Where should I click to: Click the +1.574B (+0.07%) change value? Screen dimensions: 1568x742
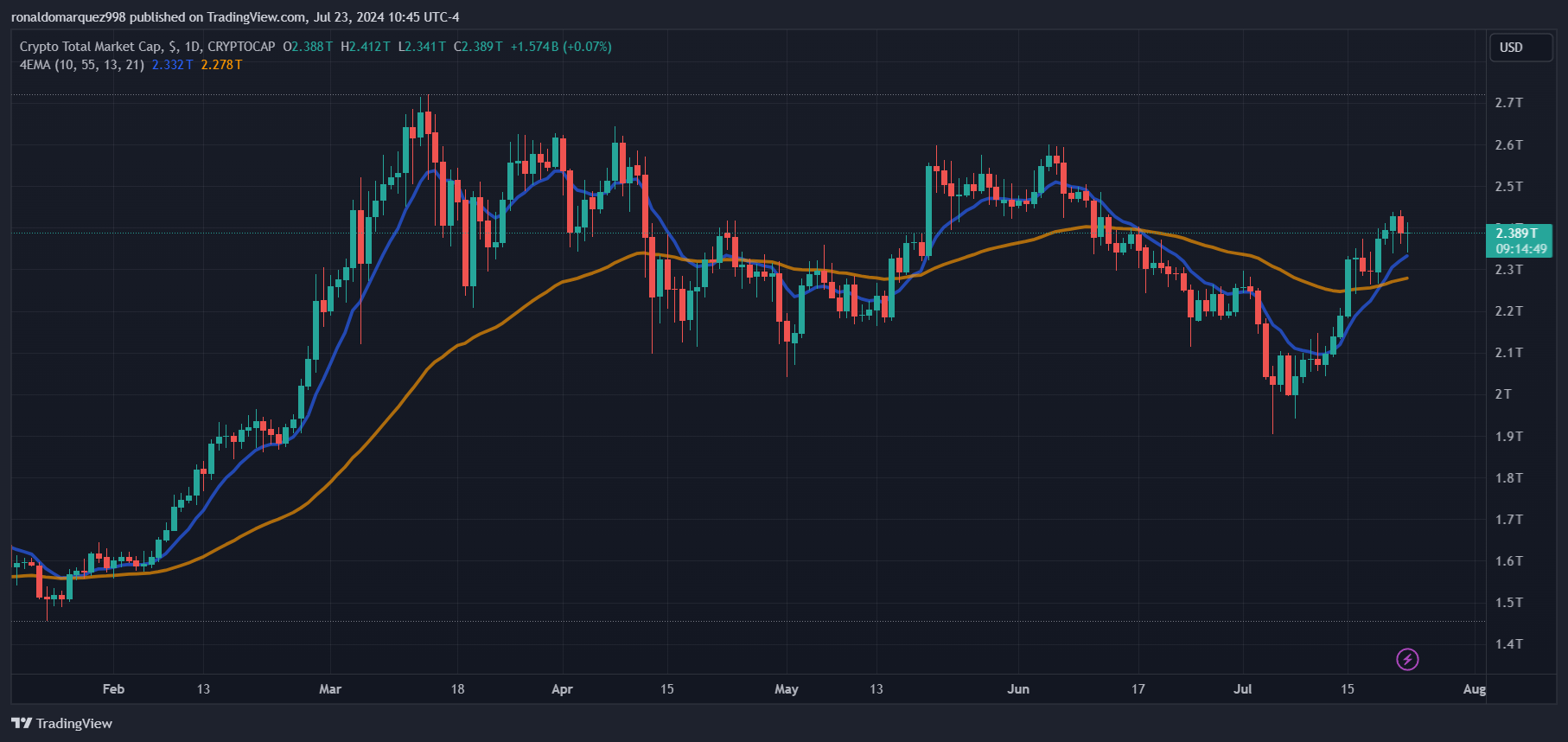click(x=561, y=47)
